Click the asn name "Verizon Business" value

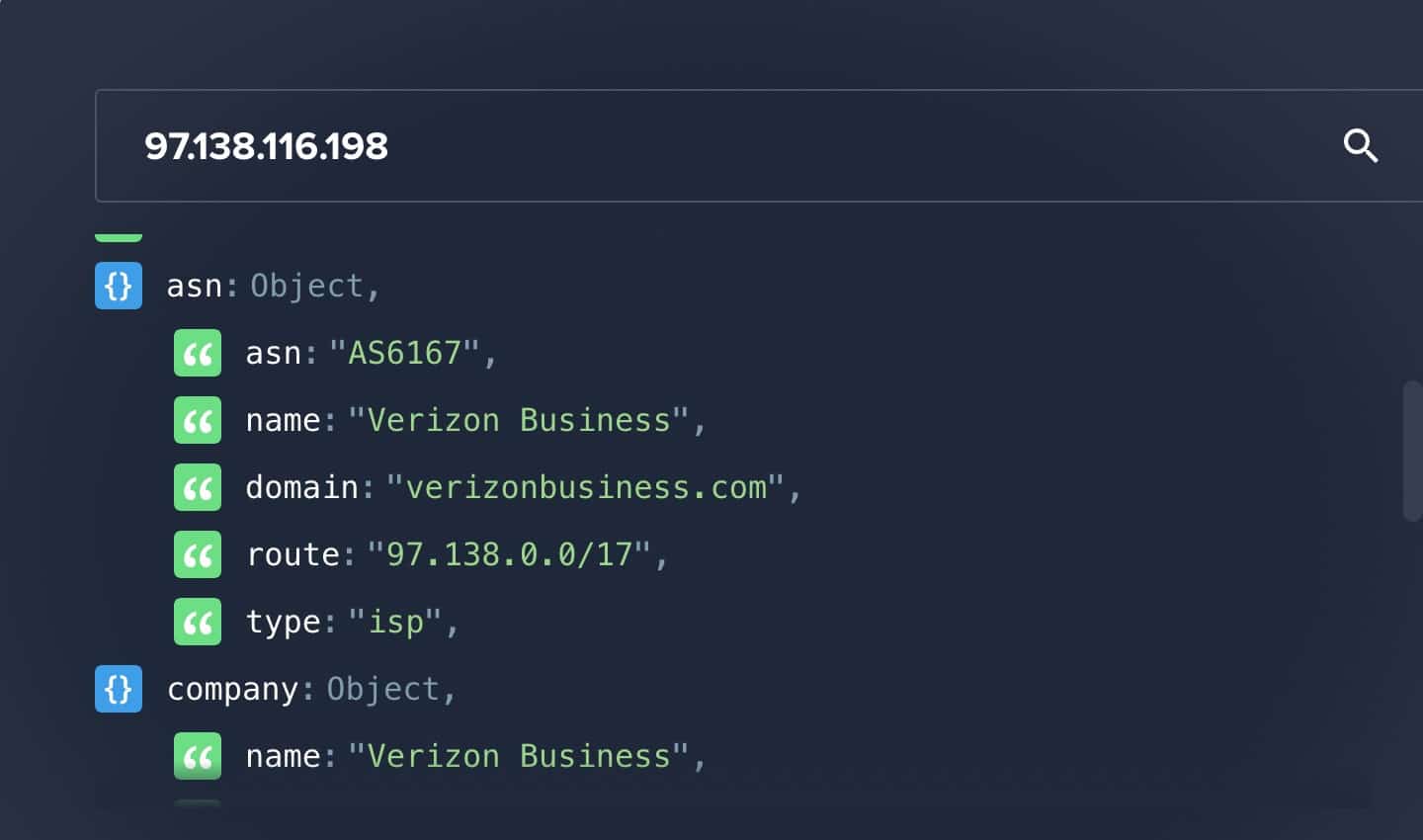(x=519, y=420)
